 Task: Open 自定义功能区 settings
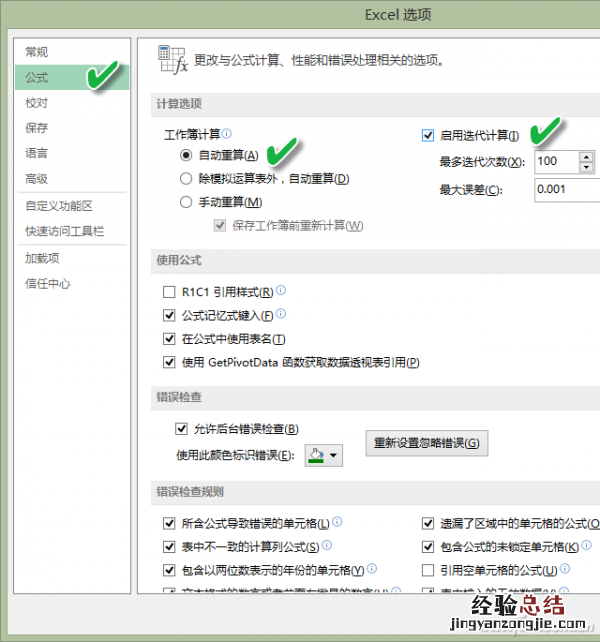click(x=72, y=206)
